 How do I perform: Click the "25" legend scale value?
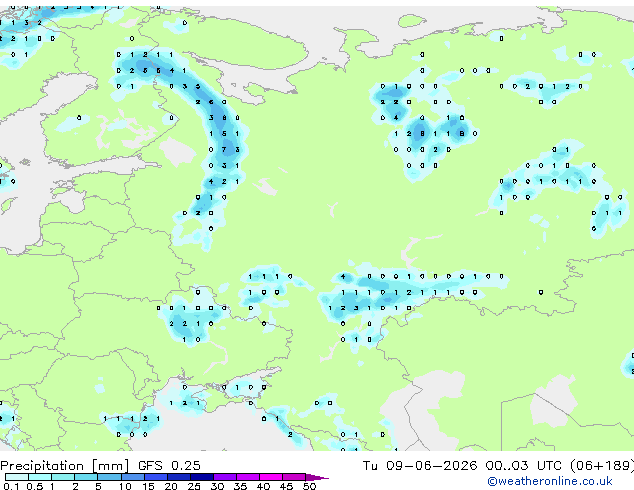[194, 486]
